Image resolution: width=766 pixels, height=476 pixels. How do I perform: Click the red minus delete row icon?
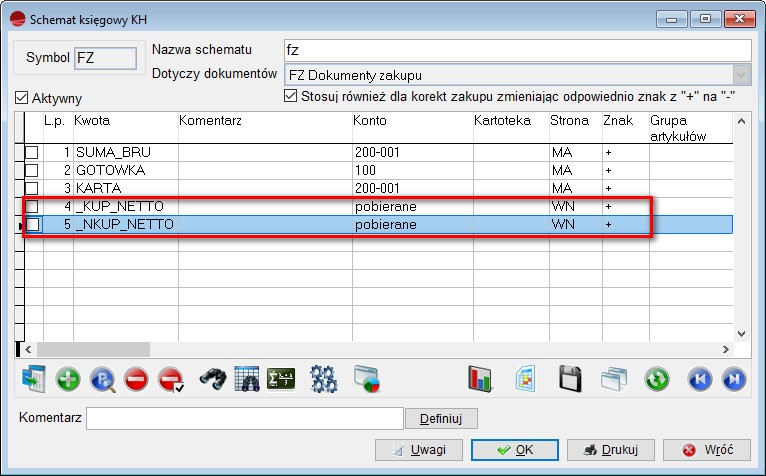click(x=136, y=379)
